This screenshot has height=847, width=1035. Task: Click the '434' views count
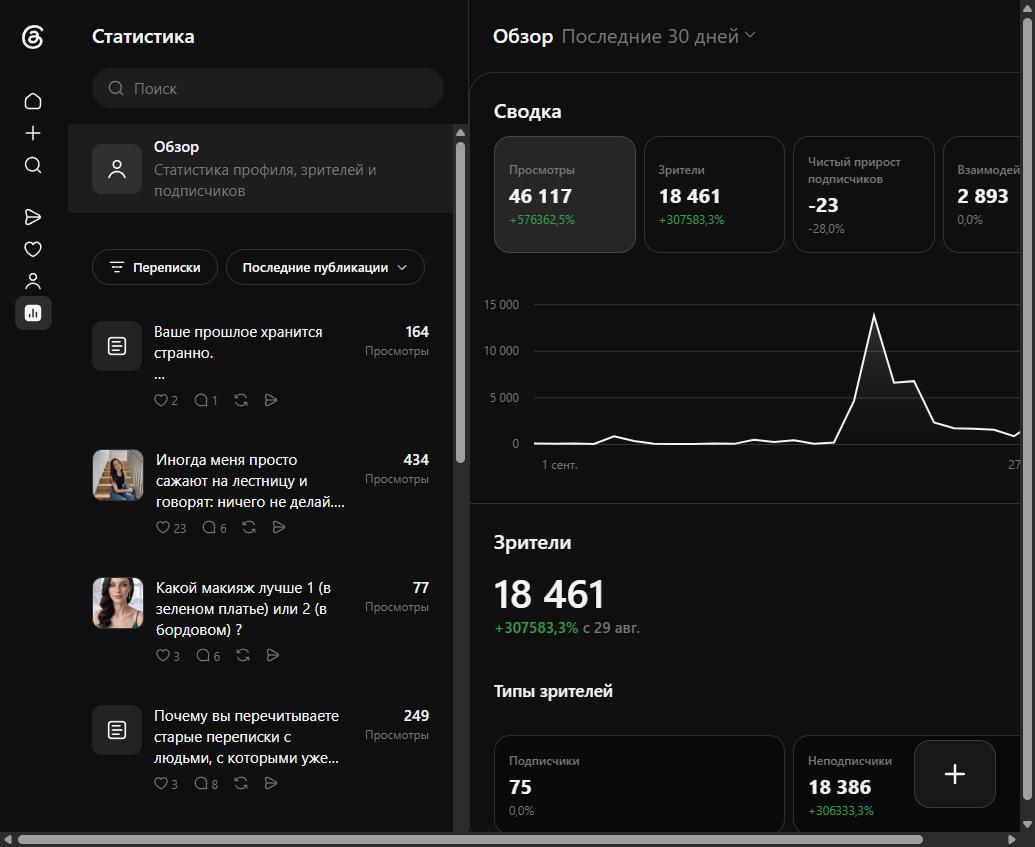[x=416, y=459]
